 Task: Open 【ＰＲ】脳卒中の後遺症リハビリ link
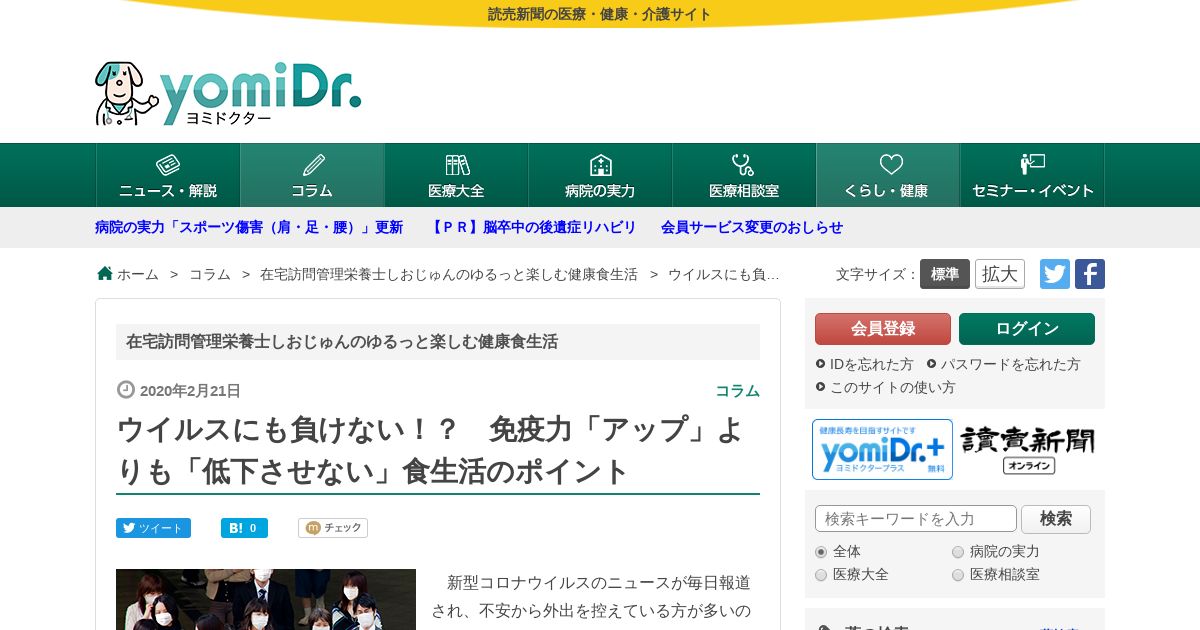click(x=532, y=227)
